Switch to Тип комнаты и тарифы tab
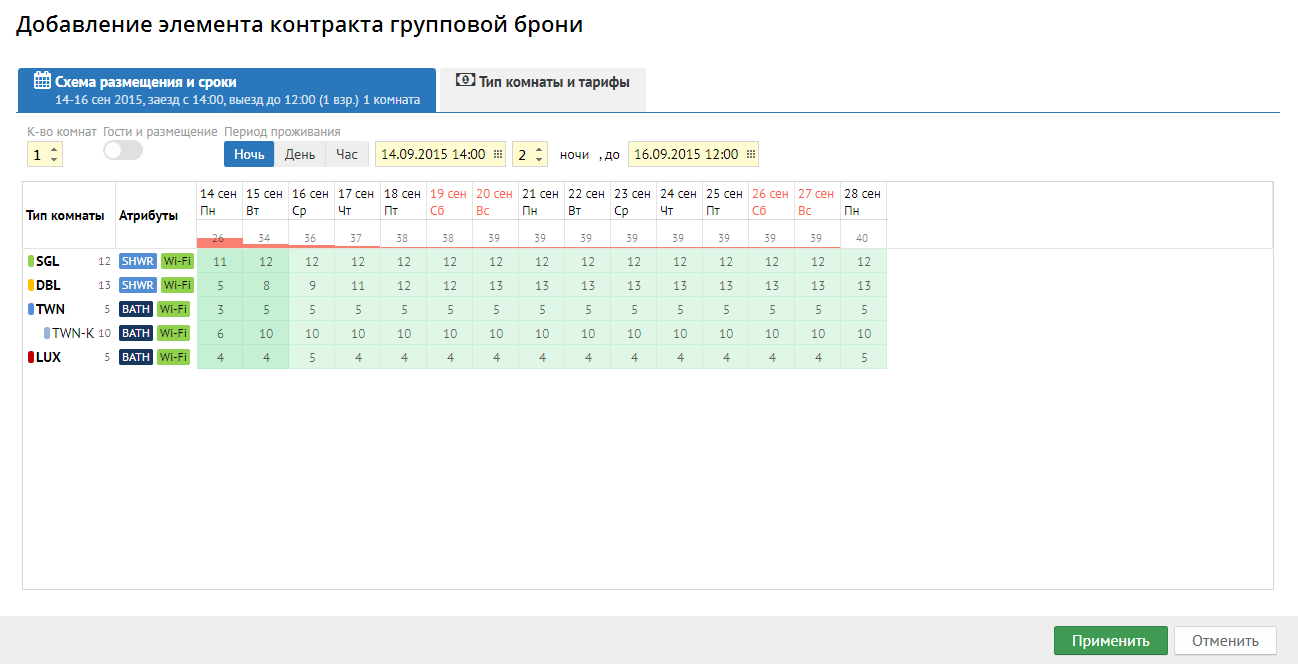The width and height of the screenshot is (1298, 664). point(544,82)
